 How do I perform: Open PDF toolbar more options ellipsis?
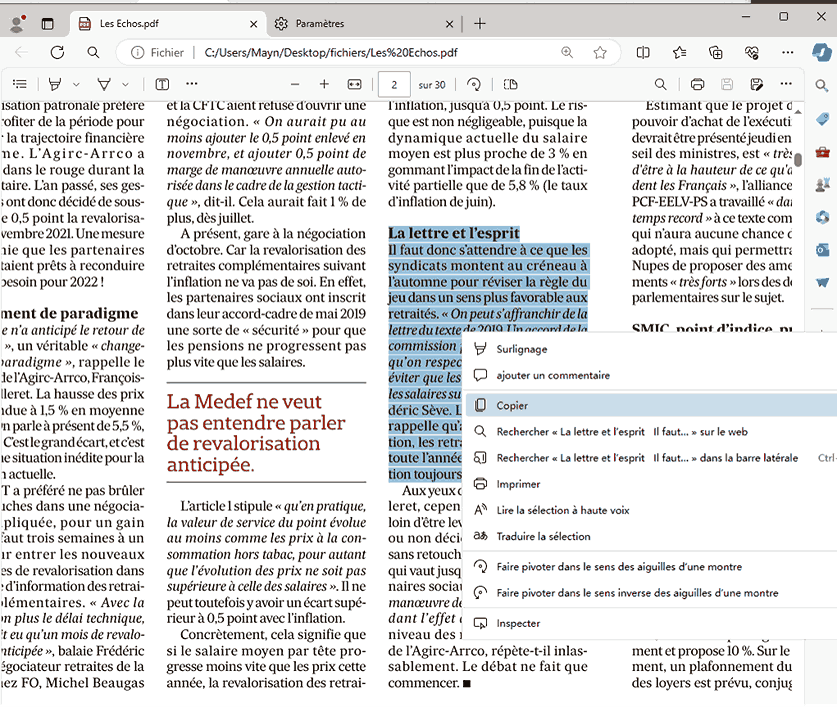click(x=786, y=84)
